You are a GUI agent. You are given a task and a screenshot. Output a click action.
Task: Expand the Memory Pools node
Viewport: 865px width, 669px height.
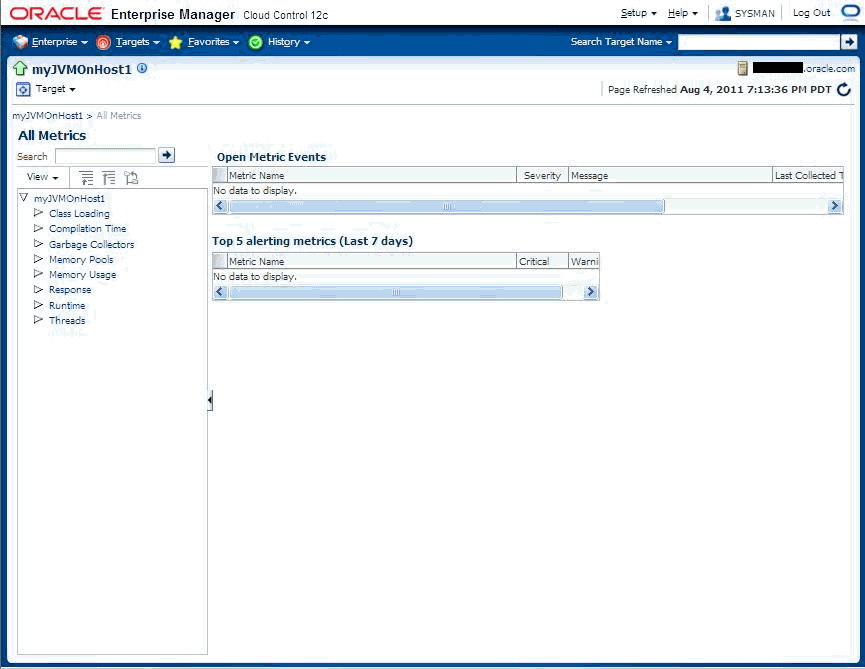[38, 259]
